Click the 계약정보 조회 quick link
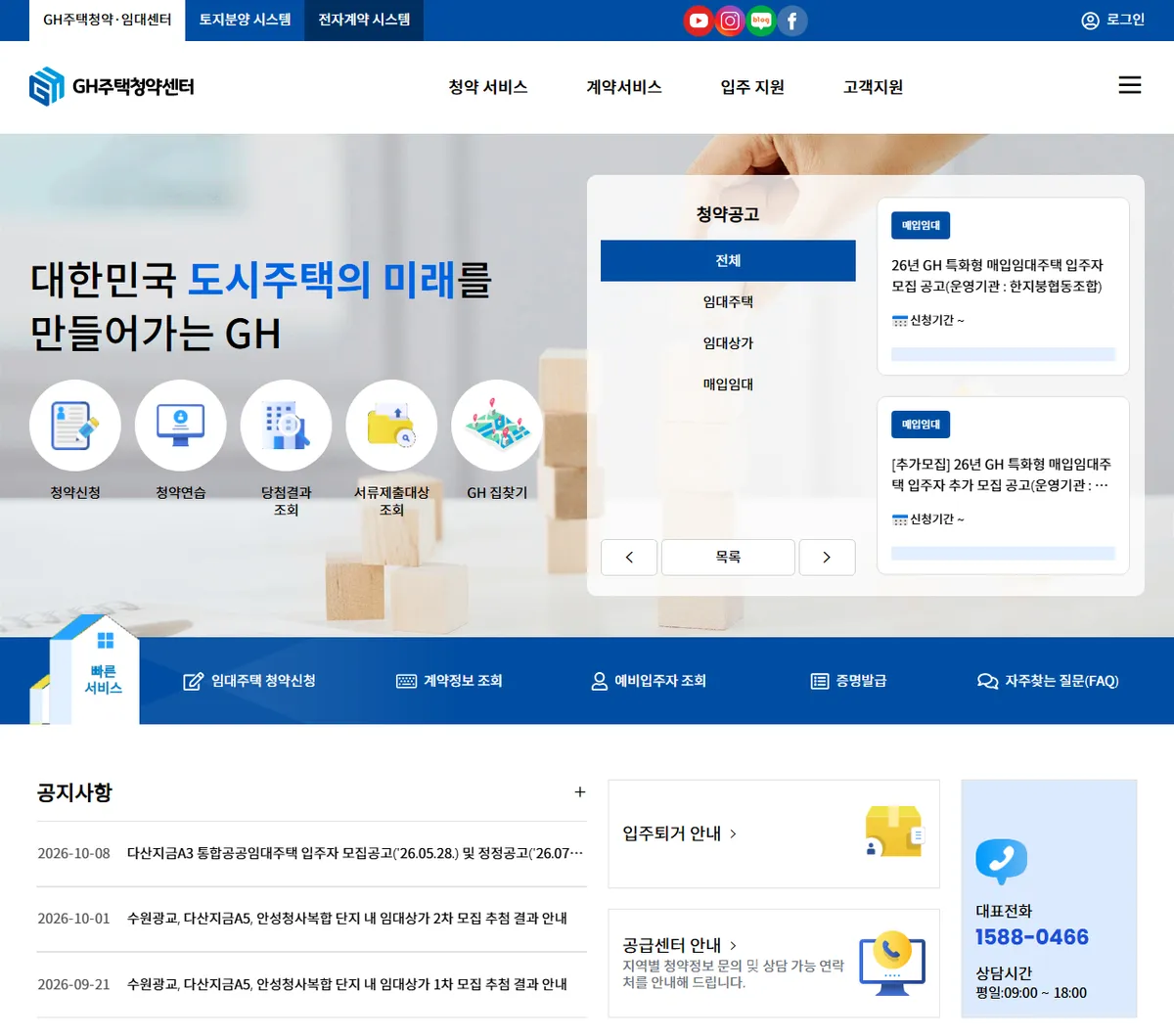The width and height of the screenshot is (1174, 1036). [463, 681]
